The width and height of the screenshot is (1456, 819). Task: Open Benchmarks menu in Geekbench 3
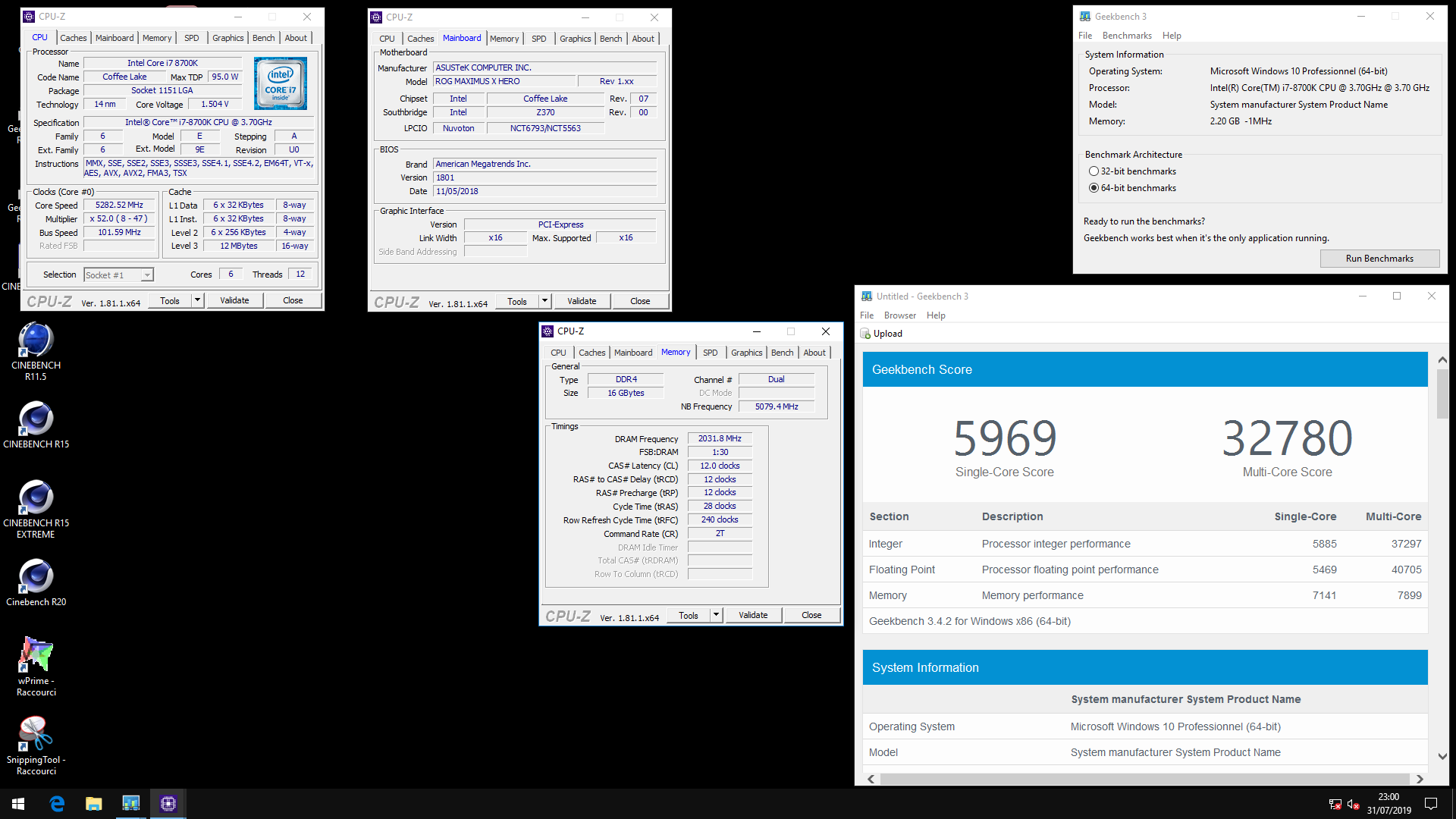tap(1127, 36)
